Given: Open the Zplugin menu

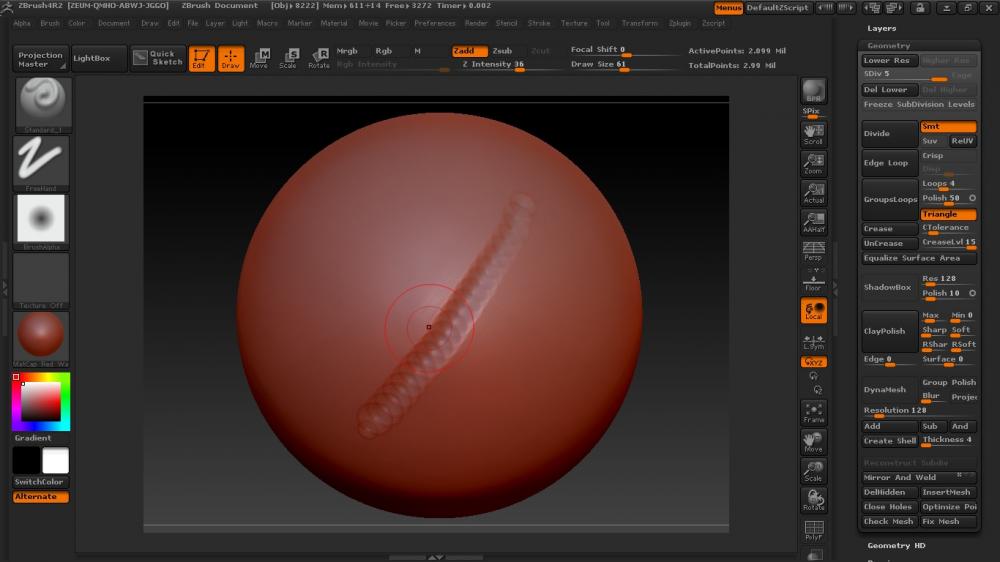Looking at the screenshot, I should click(x=679, y=23).
